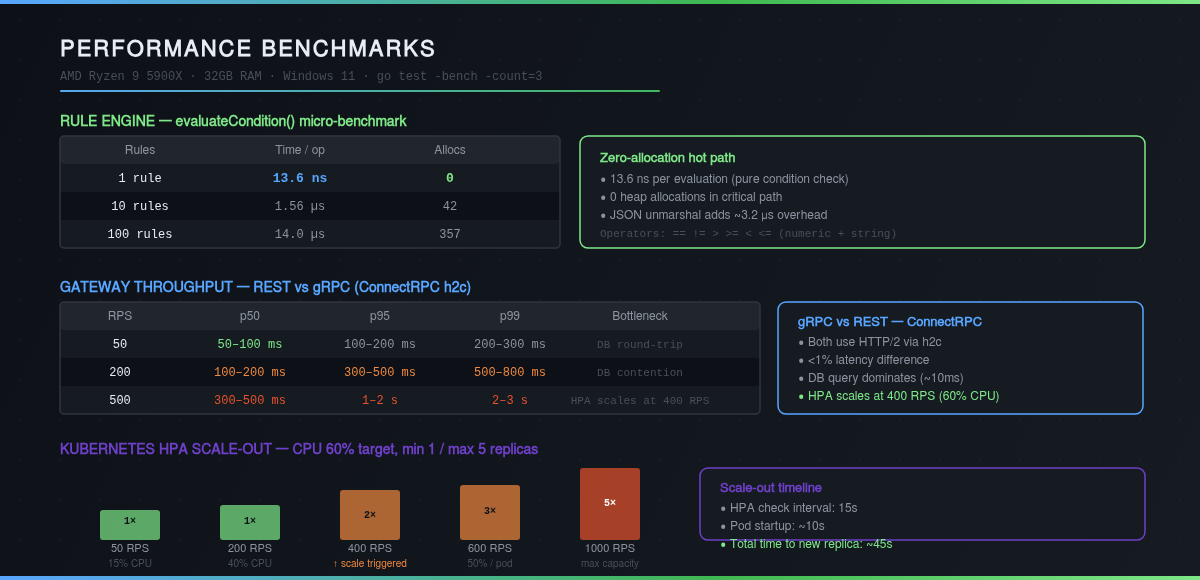Click the highlighted 13.6 ns value
This screenshot has height=580, width=1200.
pos(299,177)
